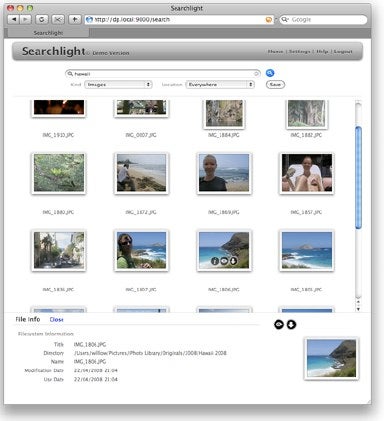Image resolution: width=384 pixels, height=421 pixels.
Task: Open the Kind dropdown set to Images
Action: click(118, 85)
